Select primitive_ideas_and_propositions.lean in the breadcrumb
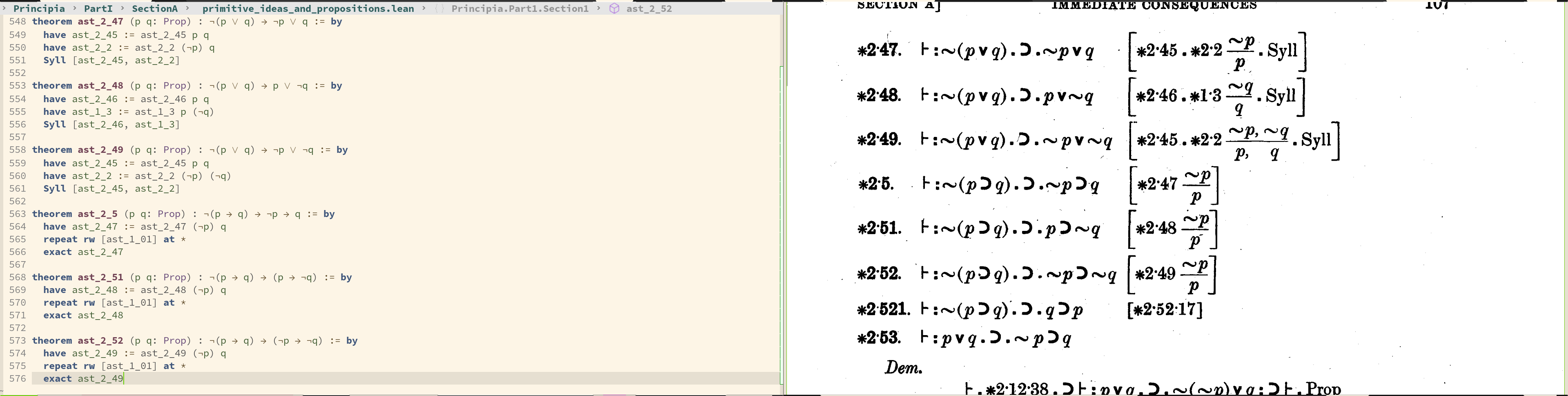This screenshot has height=396, width=1568. (308, 9)
